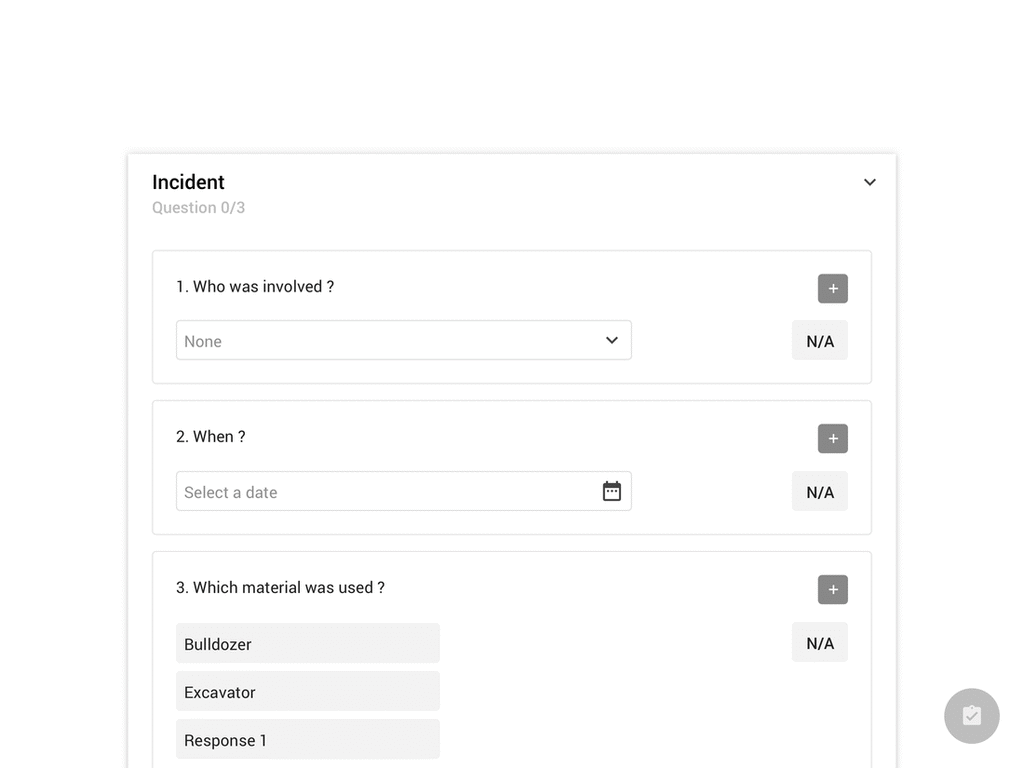
Task: Click the floating clipboard checklist button
Action: [x=971, y=716]
